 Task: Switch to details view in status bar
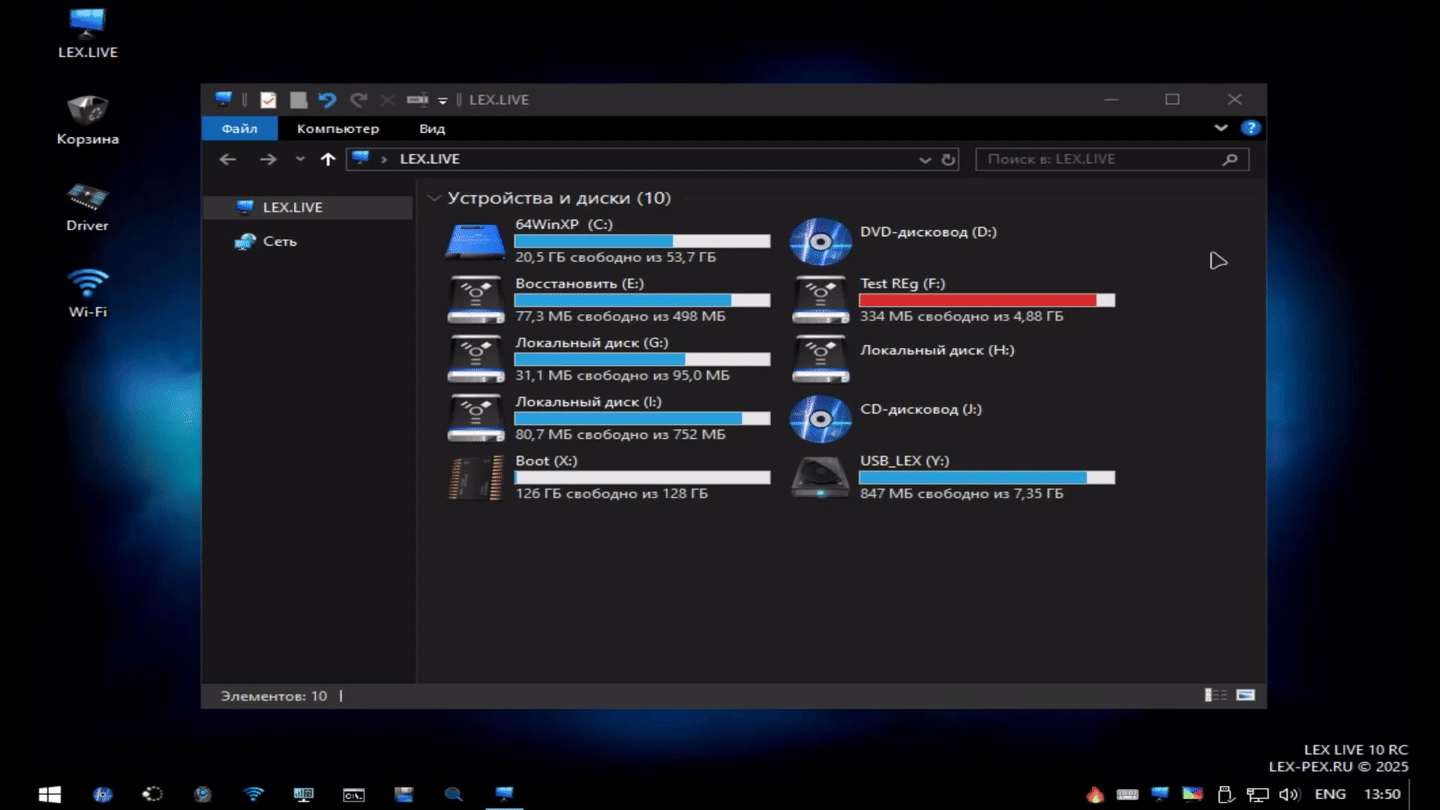(1216, 695)
